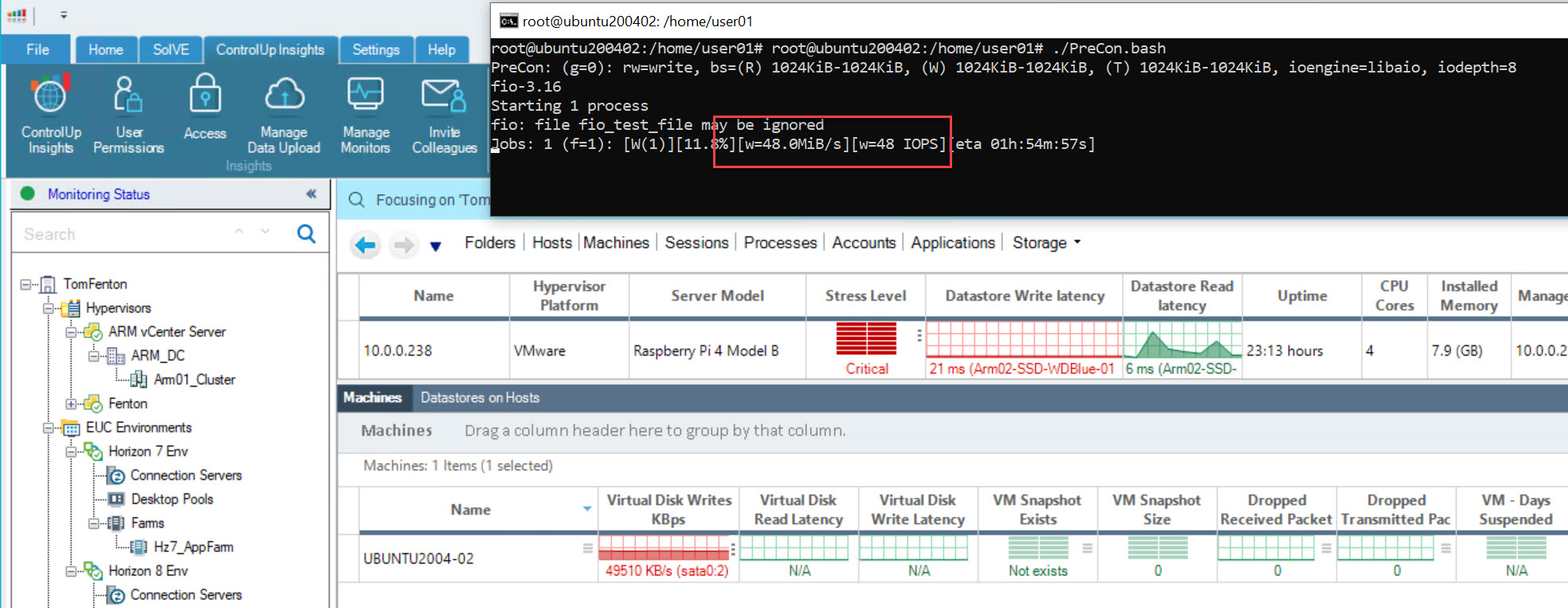
Task: Open the Settings ribbon tab
Action: click(376, 49)
